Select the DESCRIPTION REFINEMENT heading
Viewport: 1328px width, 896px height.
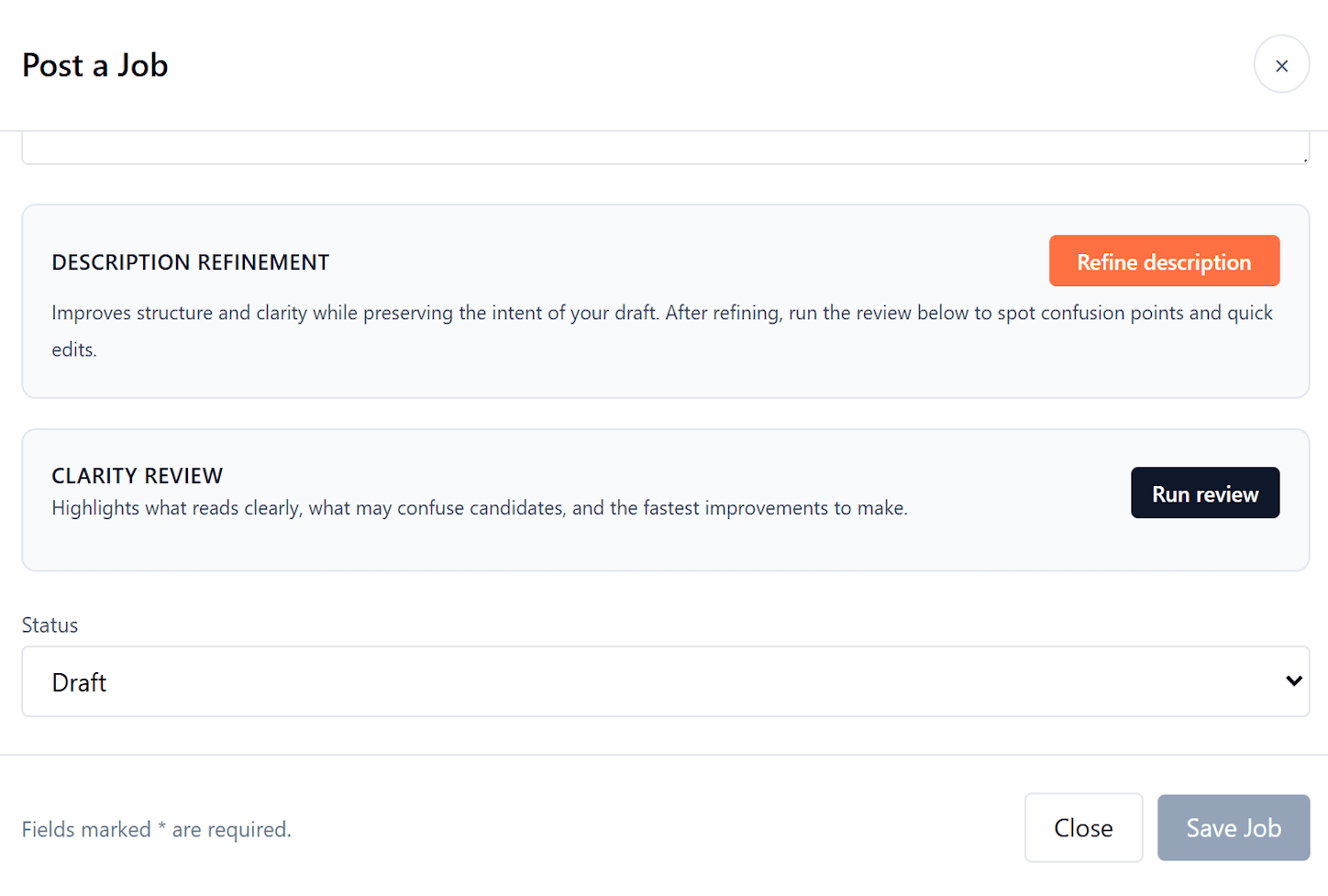[190, 263]
